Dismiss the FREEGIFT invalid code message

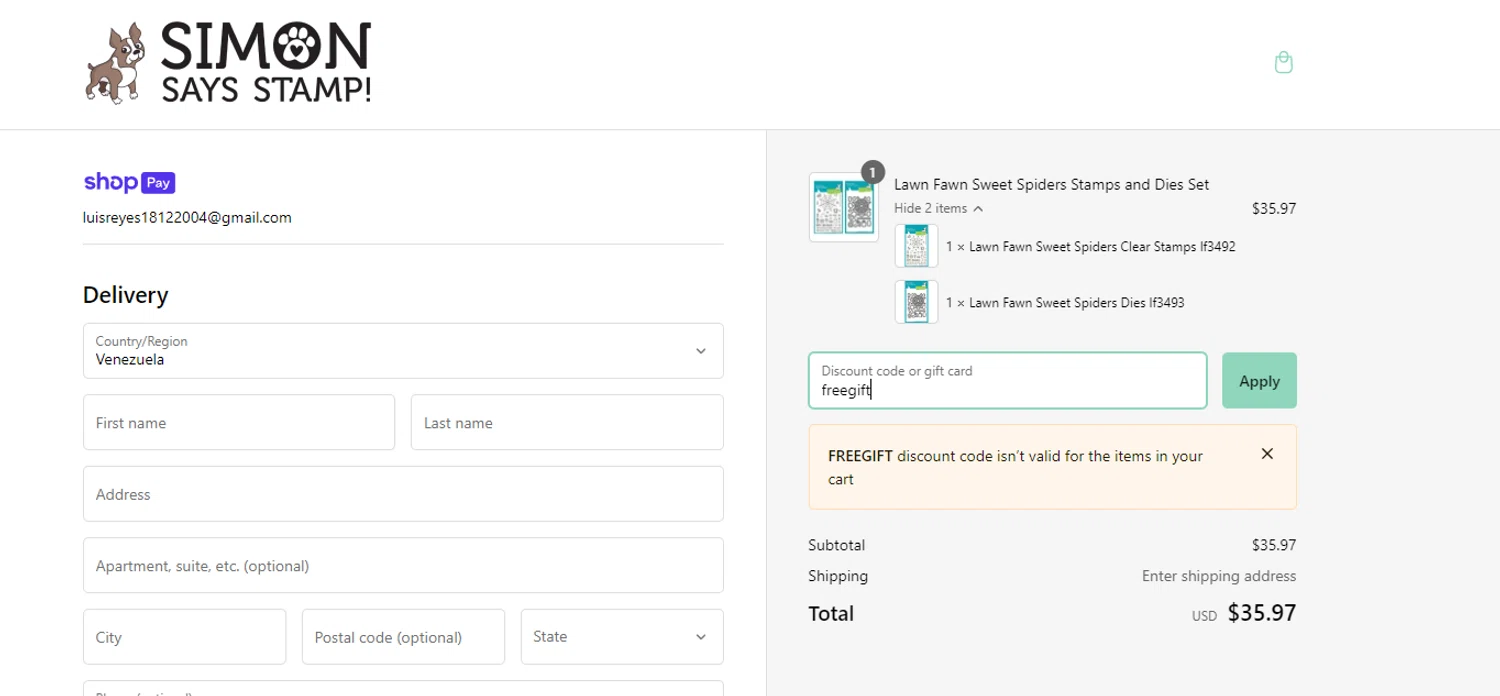pyautogui.click(x=1267, y=454)
